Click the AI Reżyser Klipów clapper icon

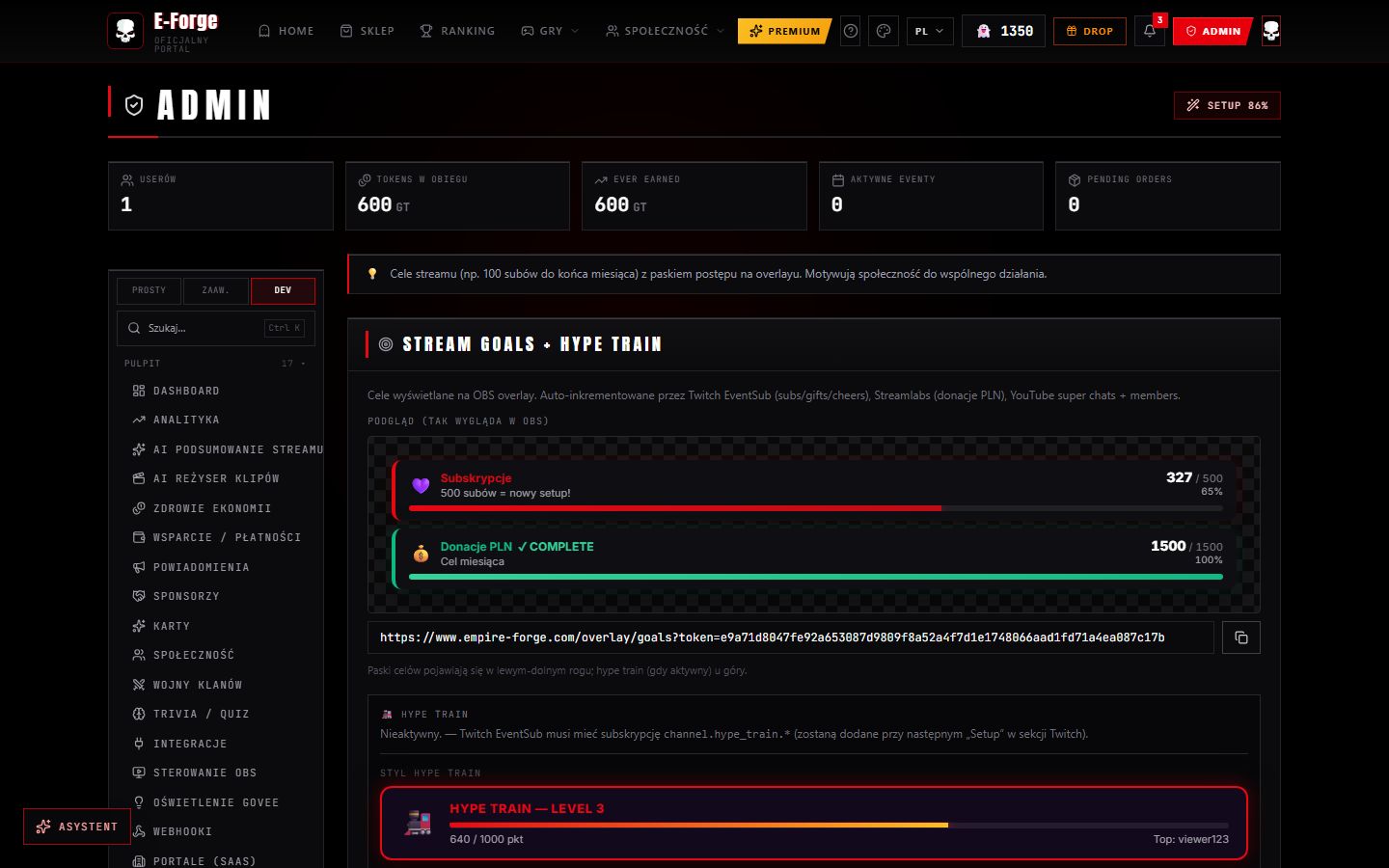(139, 478)
